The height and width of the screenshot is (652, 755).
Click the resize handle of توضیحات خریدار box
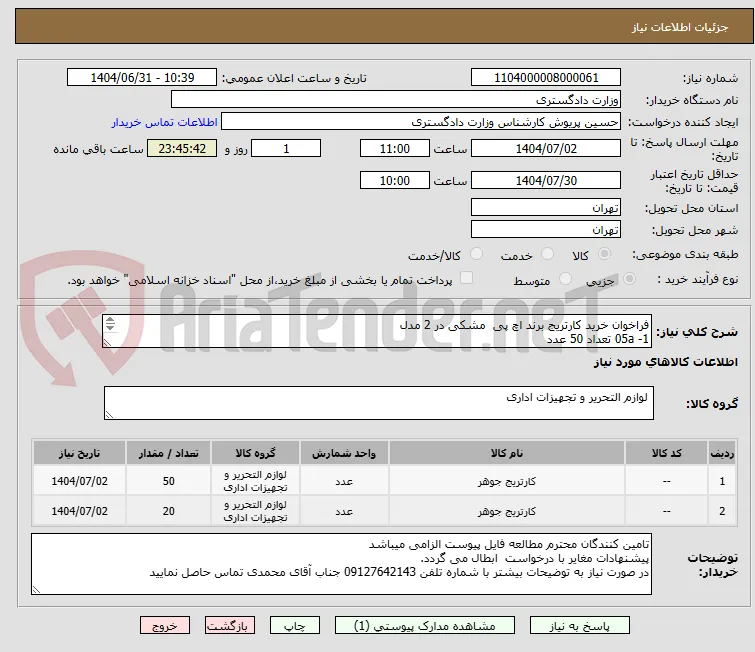pyautogui.click(x=36, y=589)
